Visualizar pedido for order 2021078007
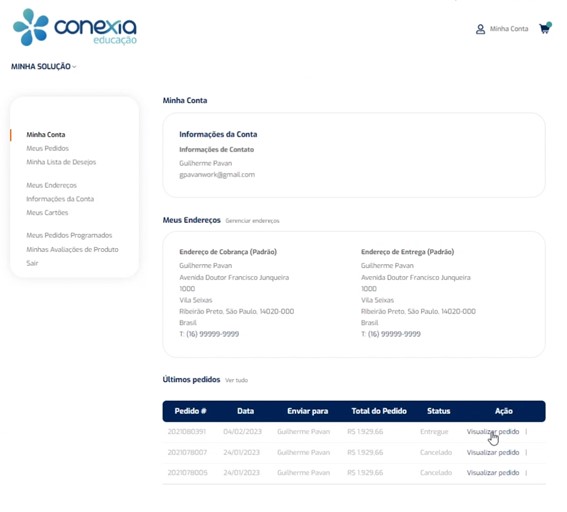This screenshot has height=512, width=567. (x=493, y=452)
